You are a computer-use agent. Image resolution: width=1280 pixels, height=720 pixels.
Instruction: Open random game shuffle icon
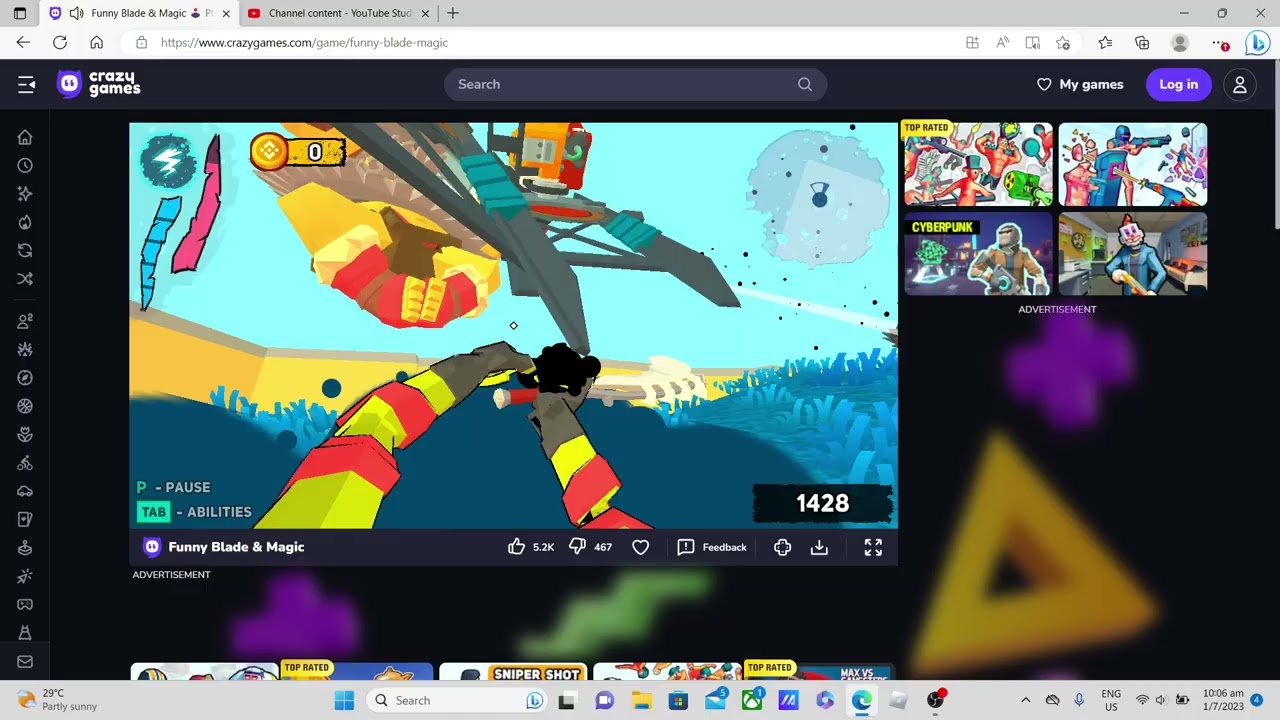coord(25,278)
